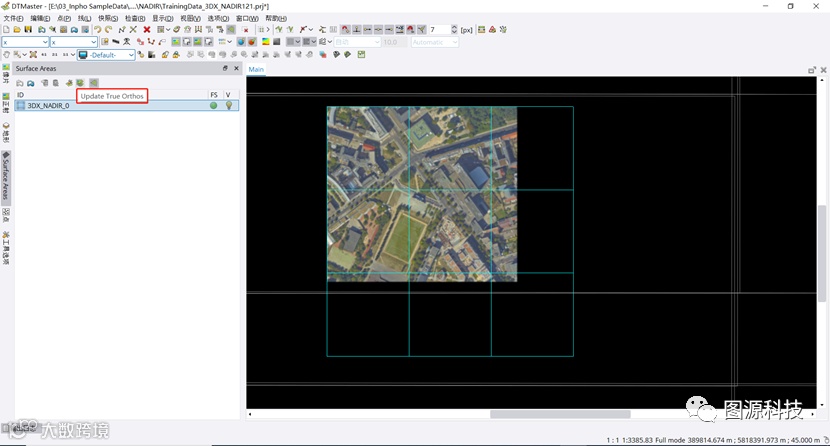Click the horizontal scrollbar below the map
830x446 pixels.
click(560, 413)
